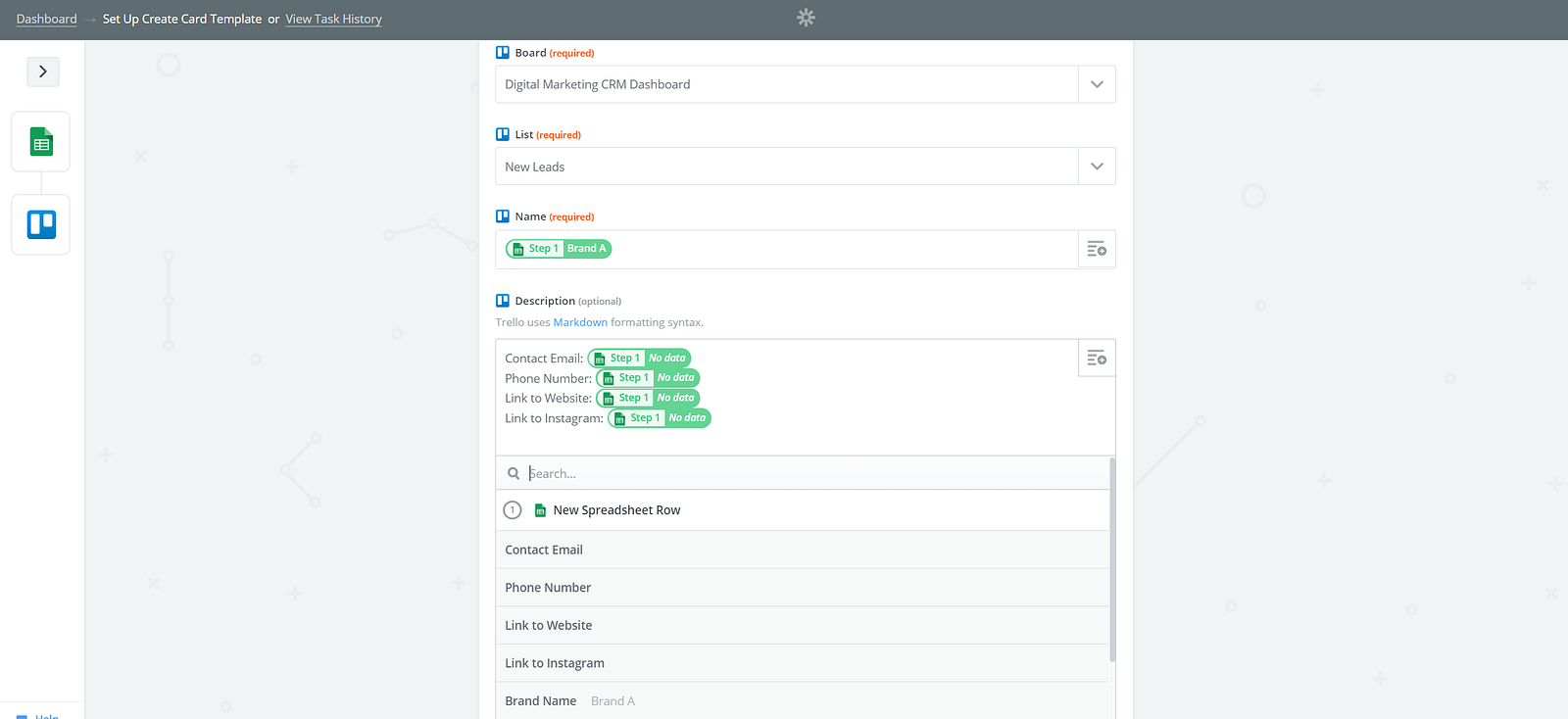Click the Trello step icon in sidebar
This screenshot has width=1568, height=719.
pos(41,225)
